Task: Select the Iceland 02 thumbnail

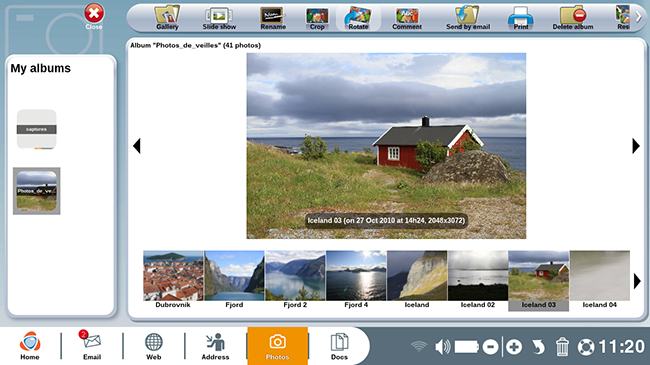Action: pos(478,280)
